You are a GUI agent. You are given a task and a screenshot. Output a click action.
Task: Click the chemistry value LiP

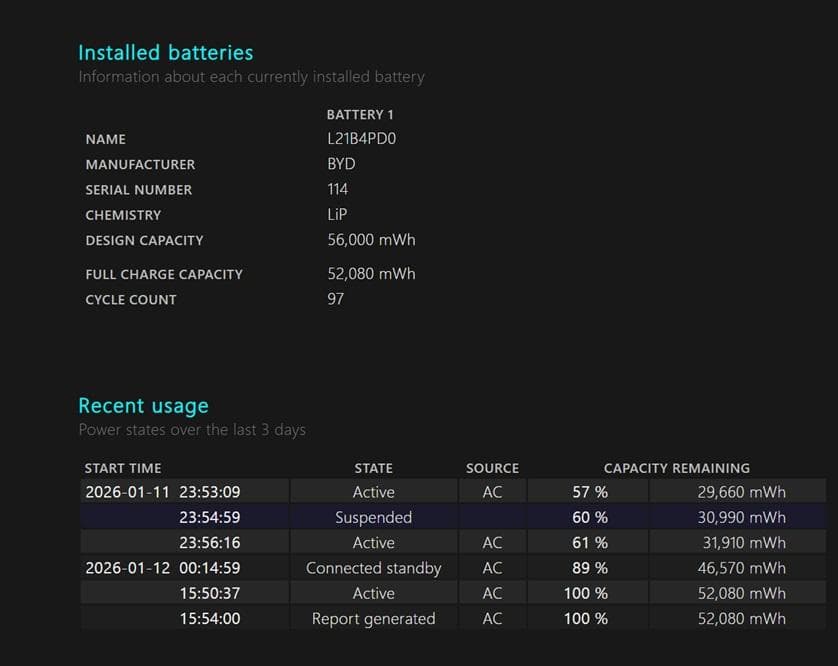click(337, 214)
